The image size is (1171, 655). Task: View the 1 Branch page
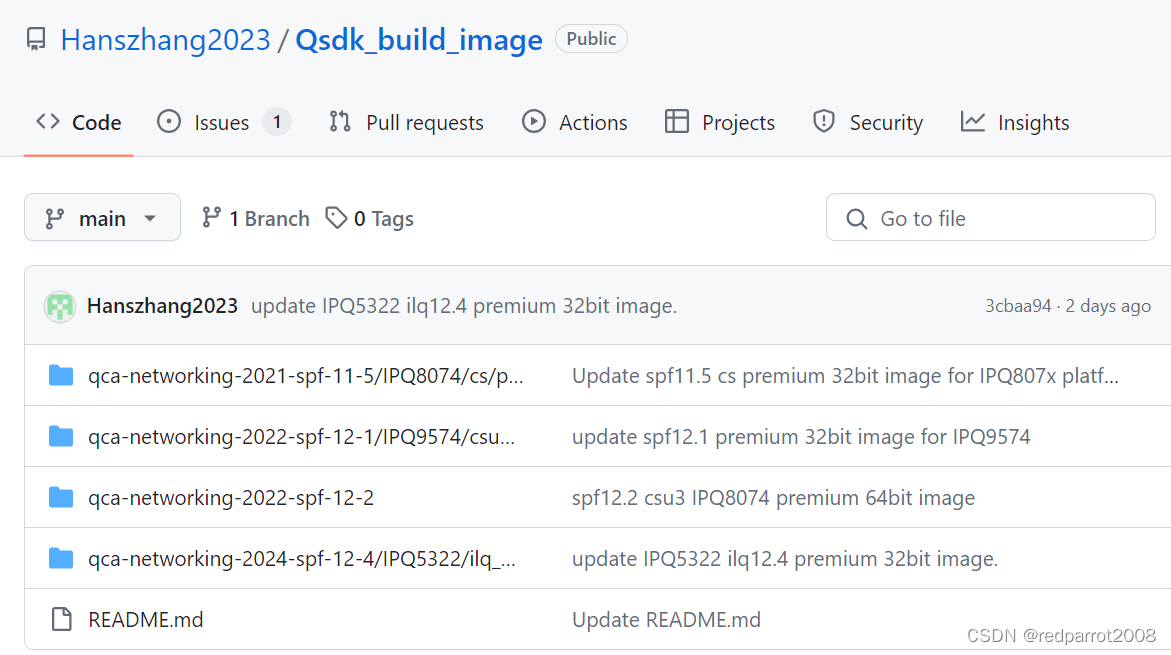(269, 218)
